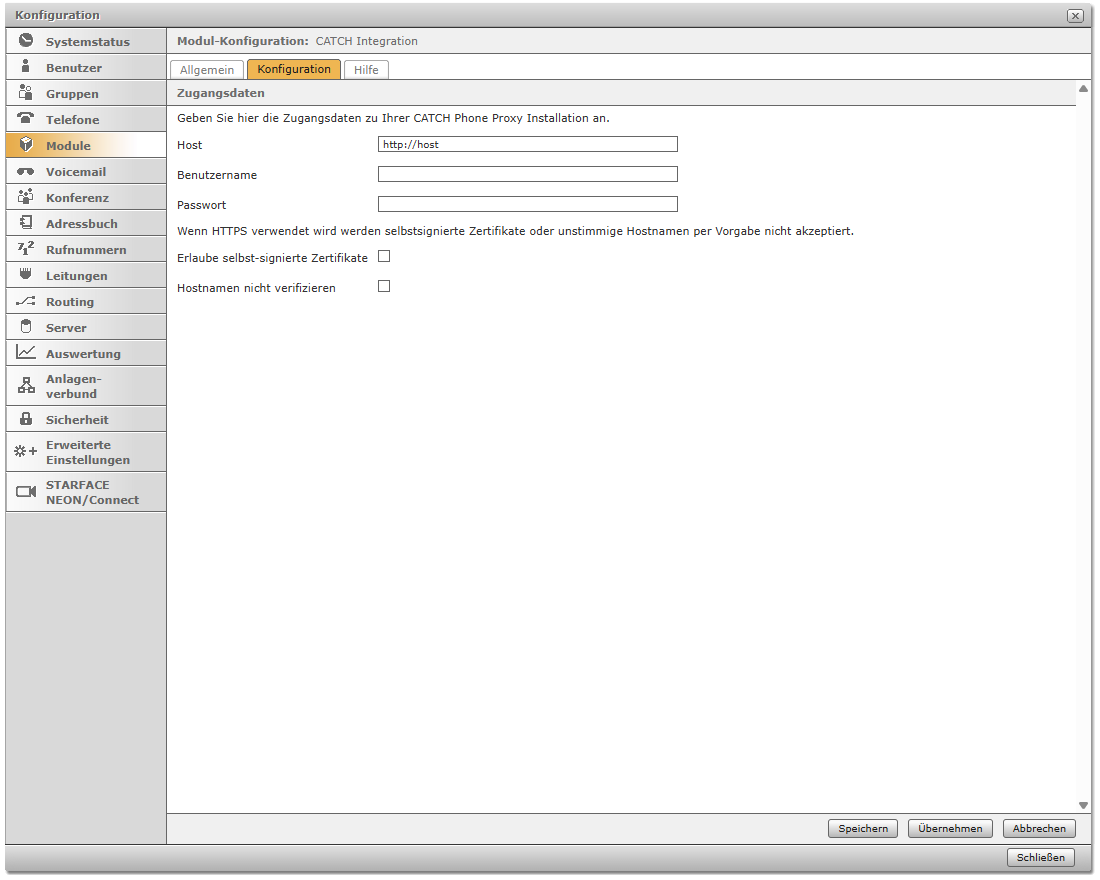
Task: Click the Sicherheit padlock icon
Action: (x=26, y=419)
